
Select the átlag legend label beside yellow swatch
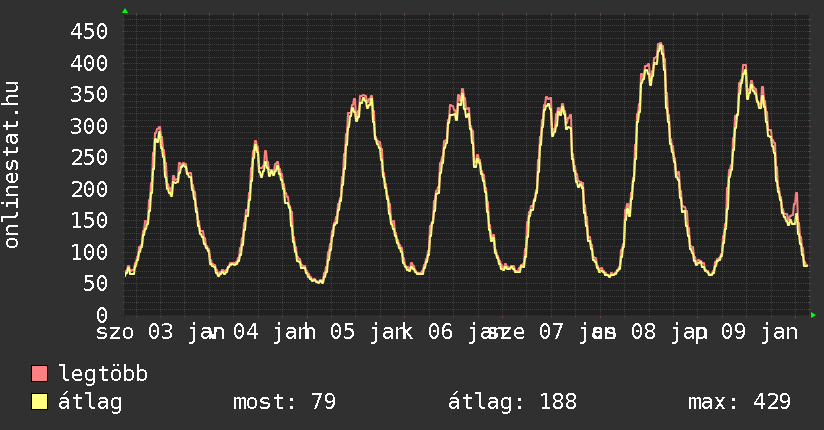[90, 403]
